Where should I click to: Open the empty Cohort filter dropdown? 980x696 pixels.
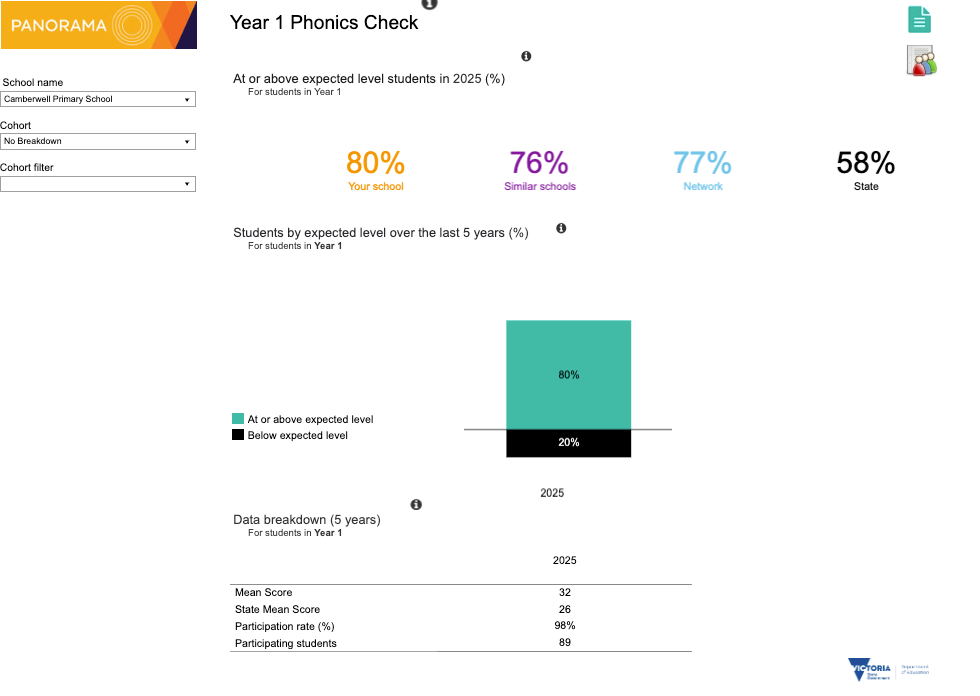pyautogui.click(x=98, y=184)
